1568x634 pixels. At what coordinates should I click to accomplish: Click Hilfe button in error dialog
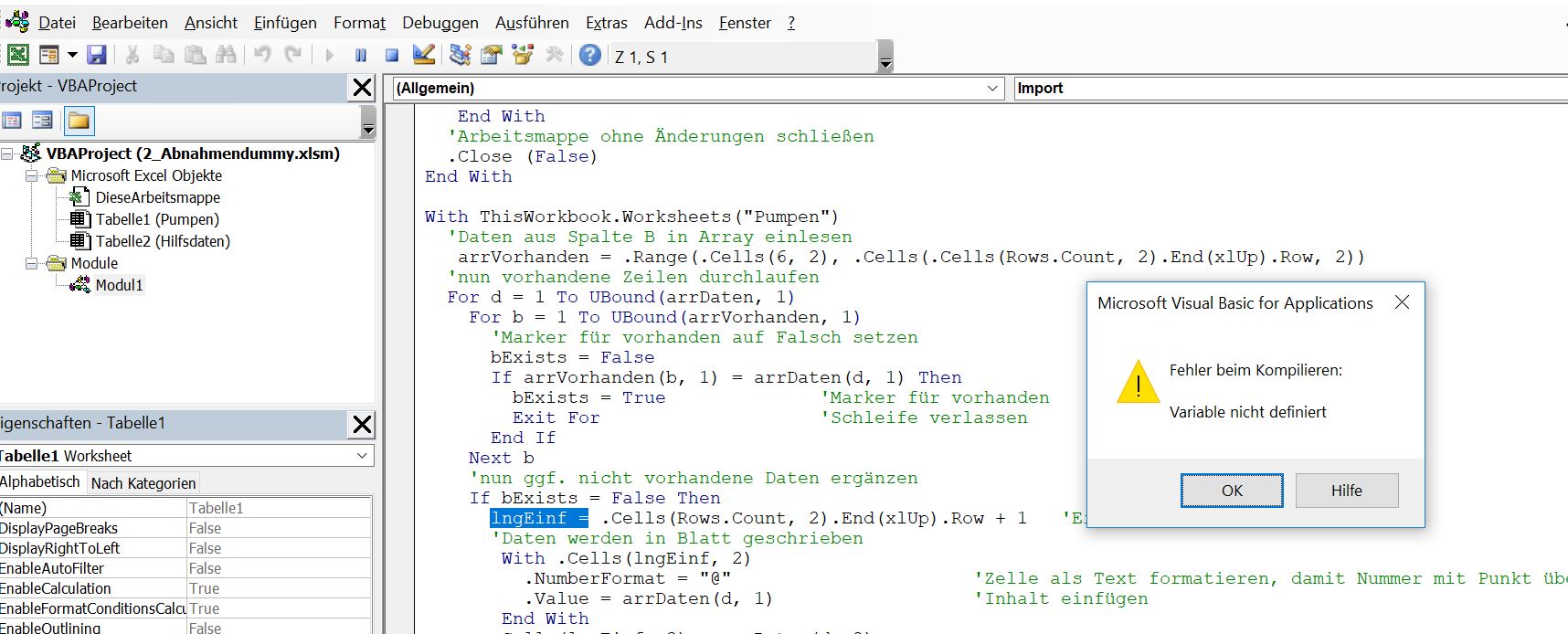point(1346,491)
